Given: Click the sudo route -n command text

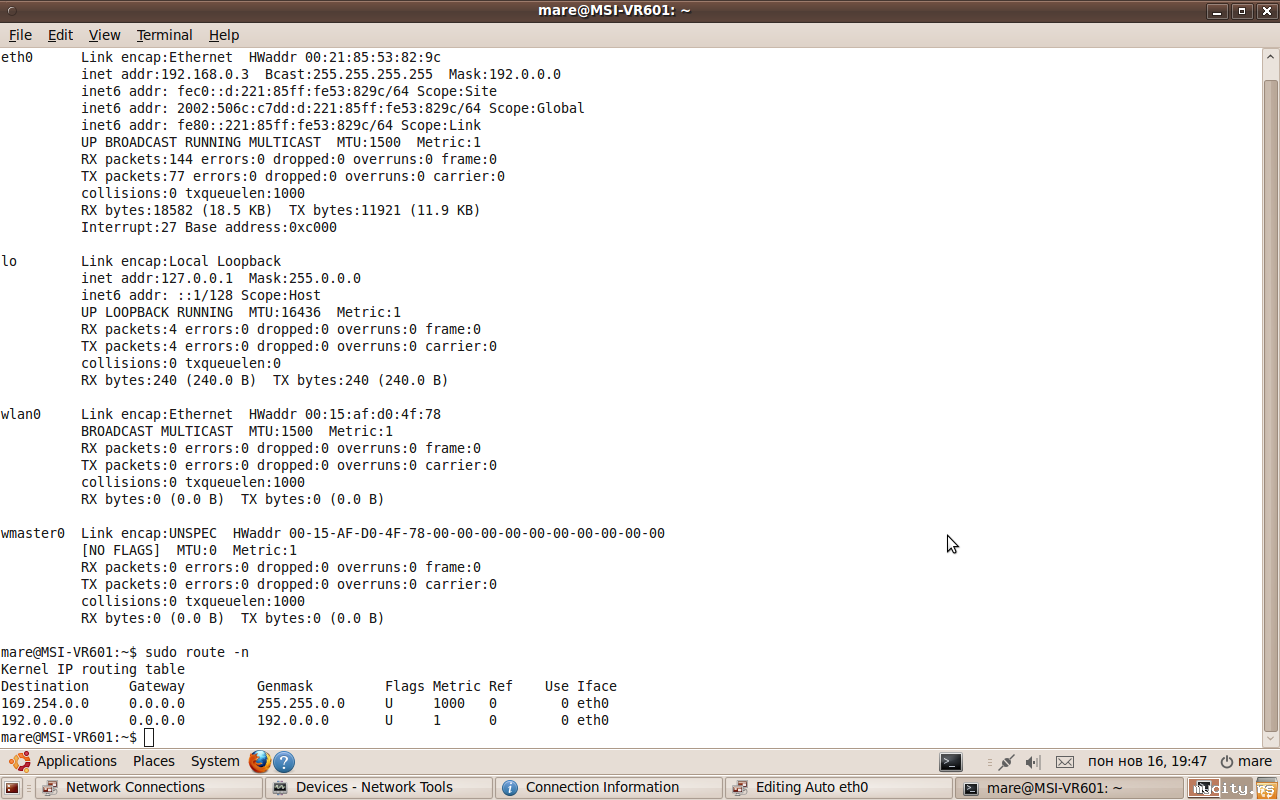Looking at the screenshot, I should 197,652.
